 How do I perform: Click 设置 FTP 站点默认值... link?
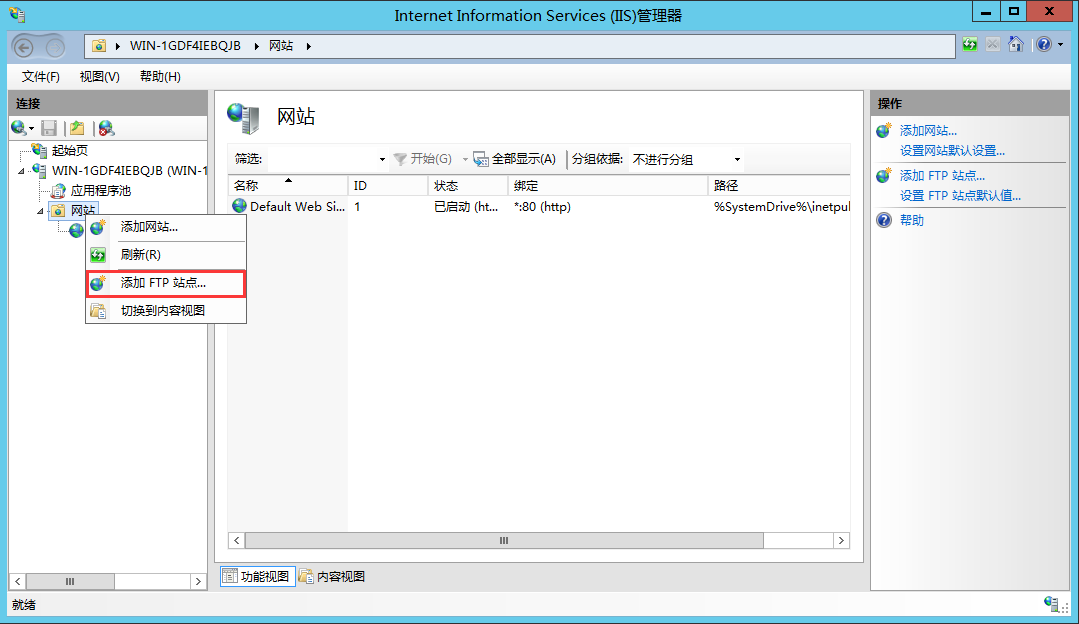tap(960, 196)
